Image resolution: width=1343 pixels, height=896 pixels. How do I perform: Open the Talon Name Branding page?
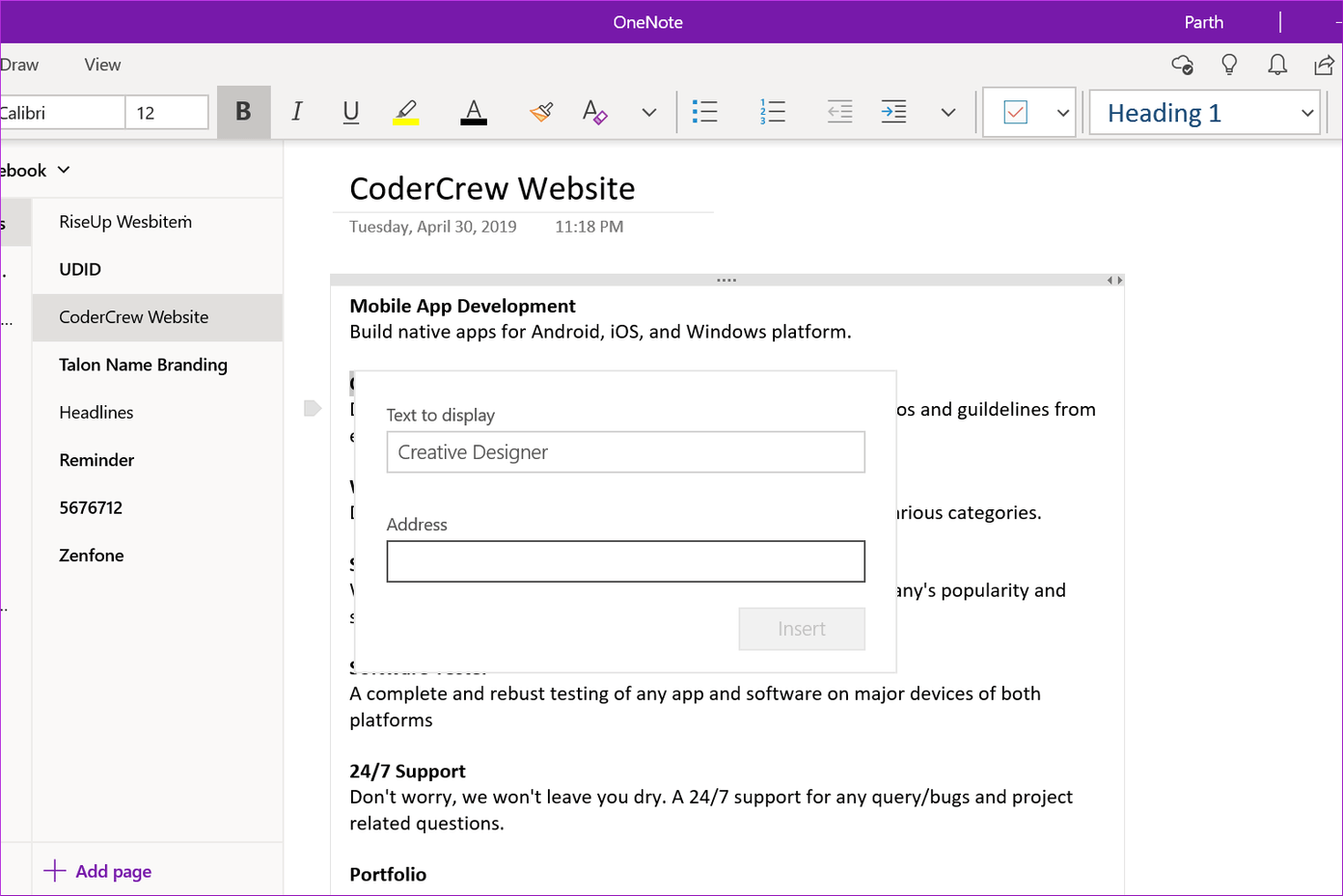tap(157, 365)
